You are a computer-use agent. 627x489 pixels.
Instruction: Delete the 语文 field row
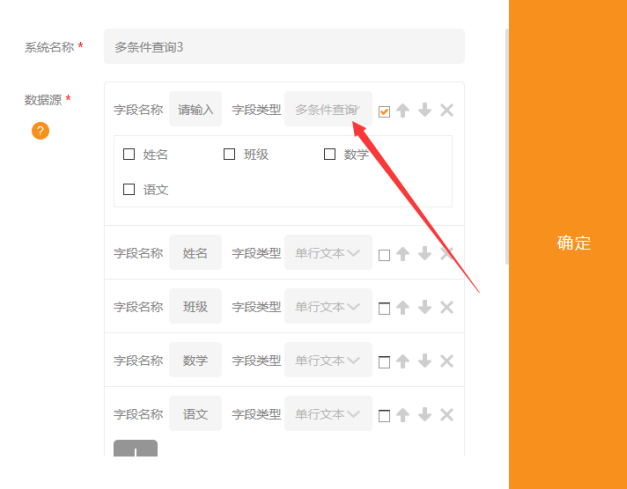pyautogui.click(x=447, y=414)
